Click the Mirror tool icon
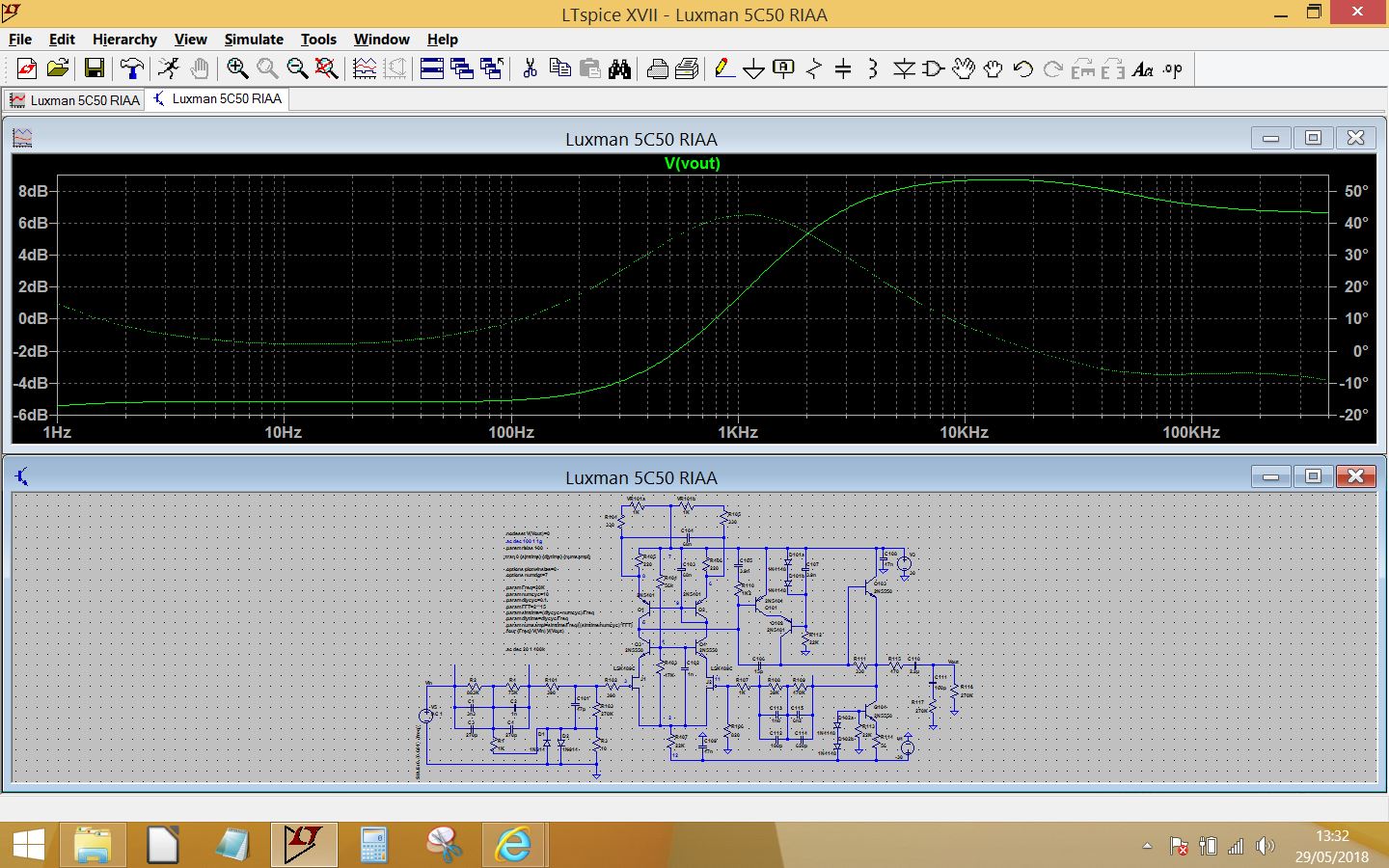 1113,68
